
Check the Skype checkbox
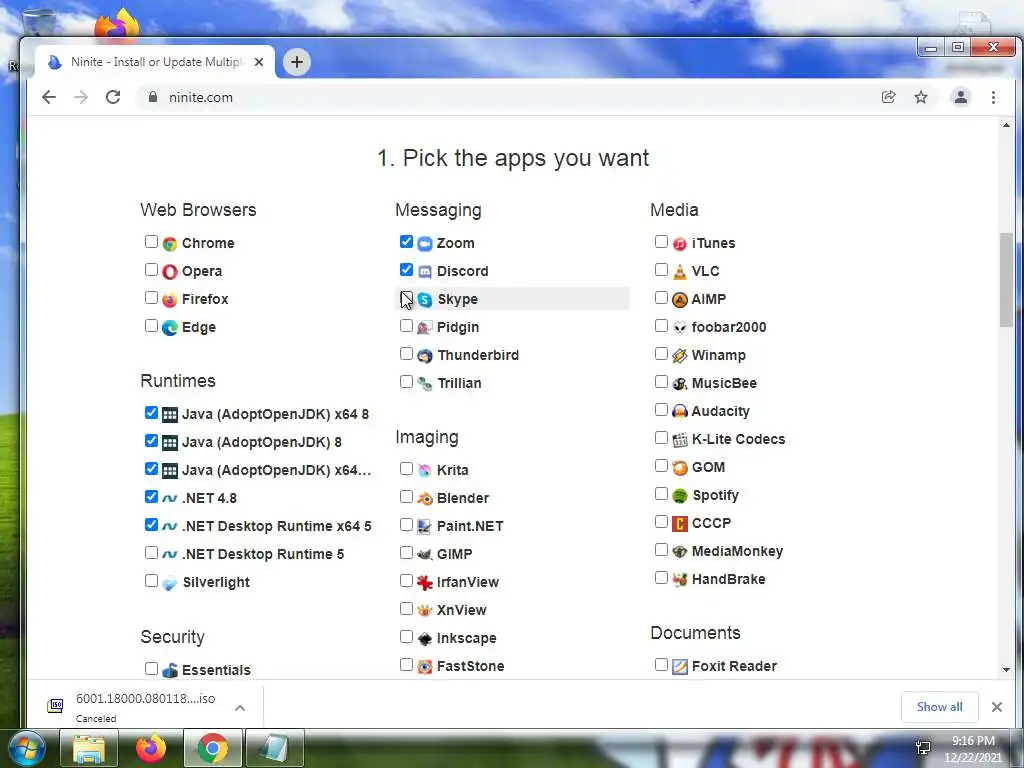coord(406,298)
